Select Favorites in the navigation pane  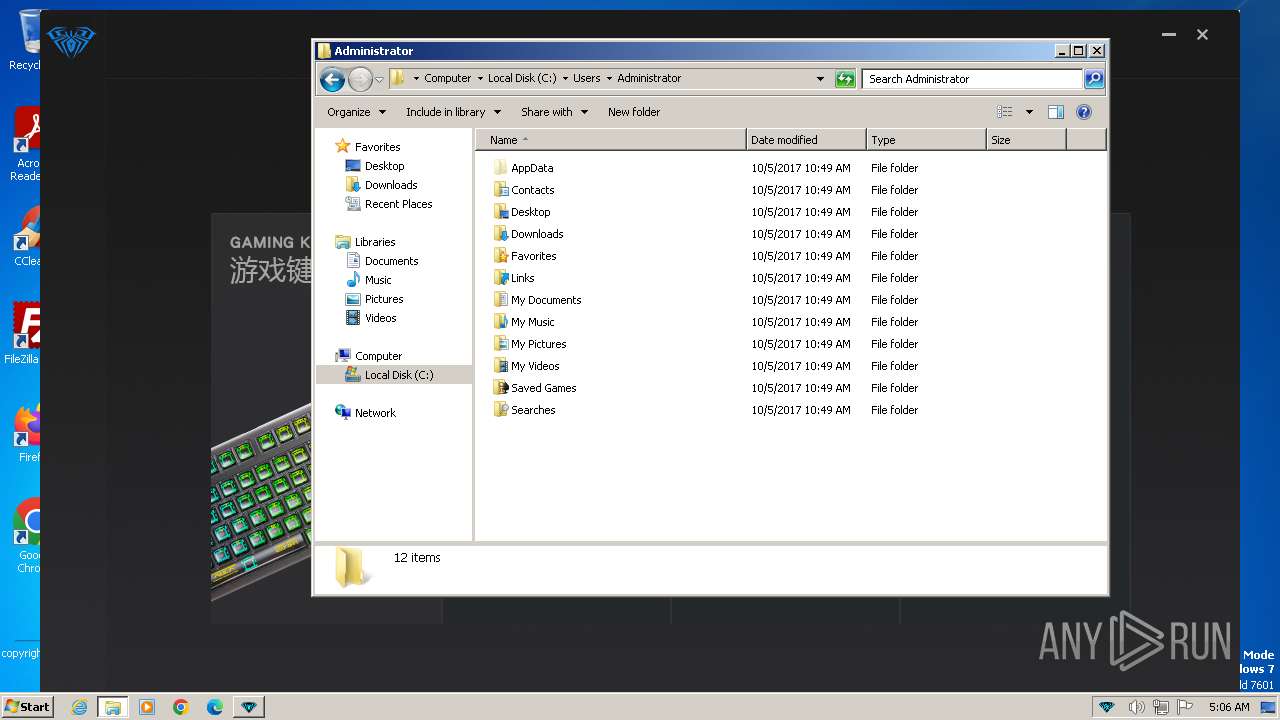(368, 147)
